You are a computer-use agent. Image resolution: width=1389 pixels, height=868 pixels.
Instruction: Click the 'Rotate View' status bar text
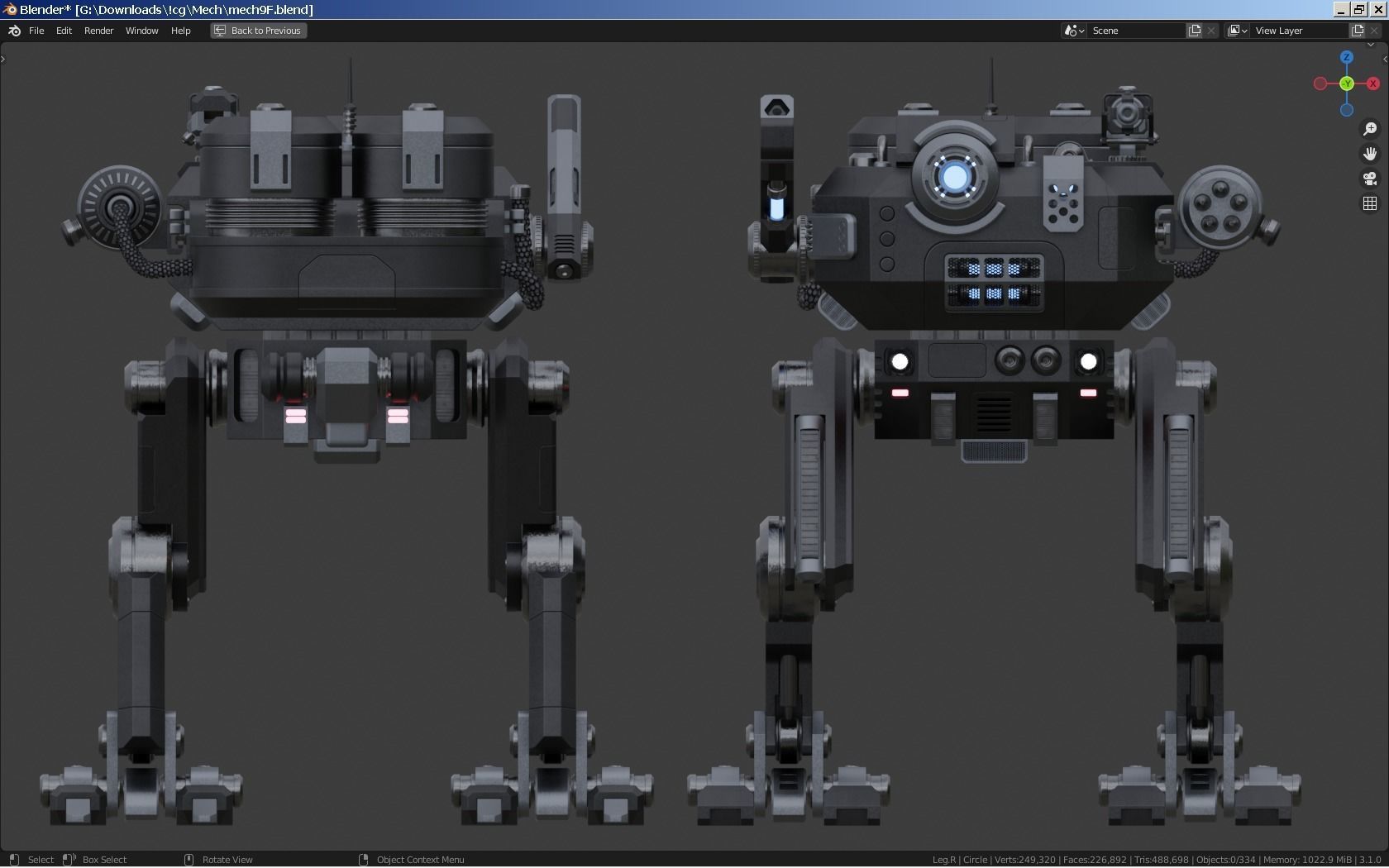click(227, 860)
